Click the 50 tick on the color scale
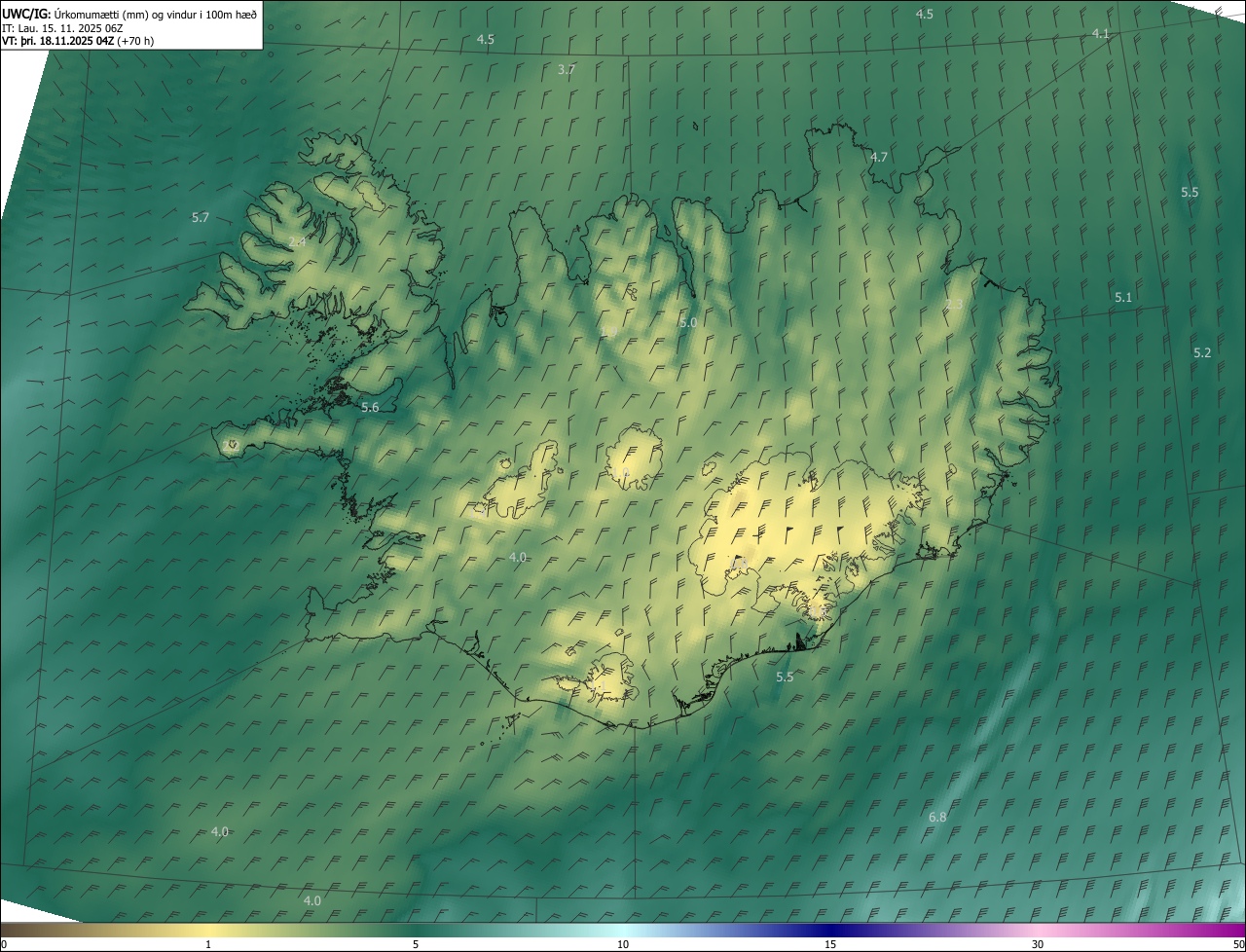This screenshot has width=1246, height=952. point(1238,944)
